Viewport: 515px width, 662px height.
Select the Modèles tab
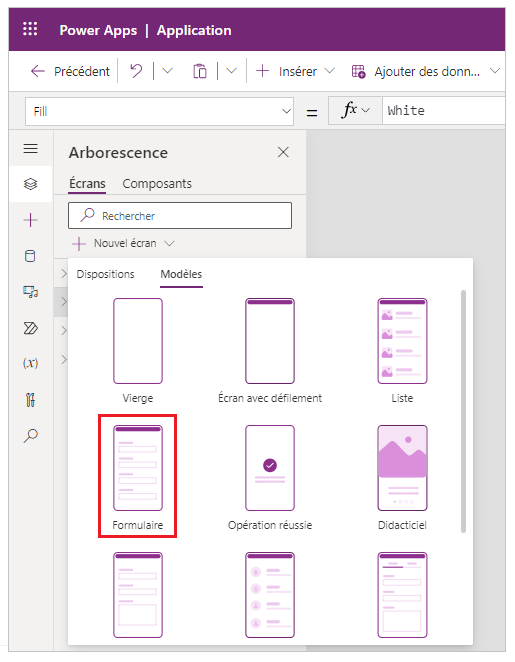pyautogui.click(x=181, y=274)
